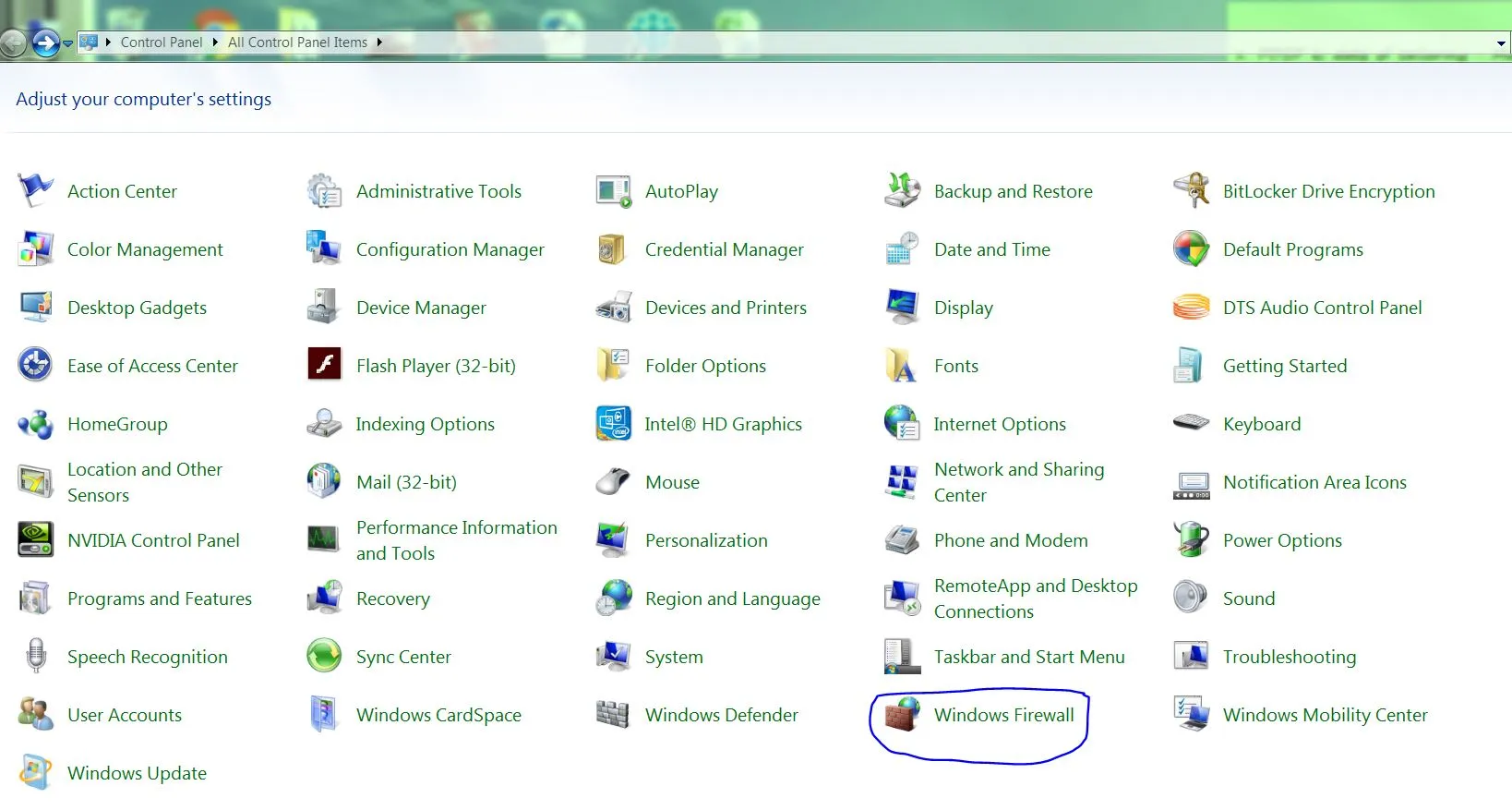Click the Keyboard icon
The width and height of the screenshot is (1512, 810).
click(1191, 423)
